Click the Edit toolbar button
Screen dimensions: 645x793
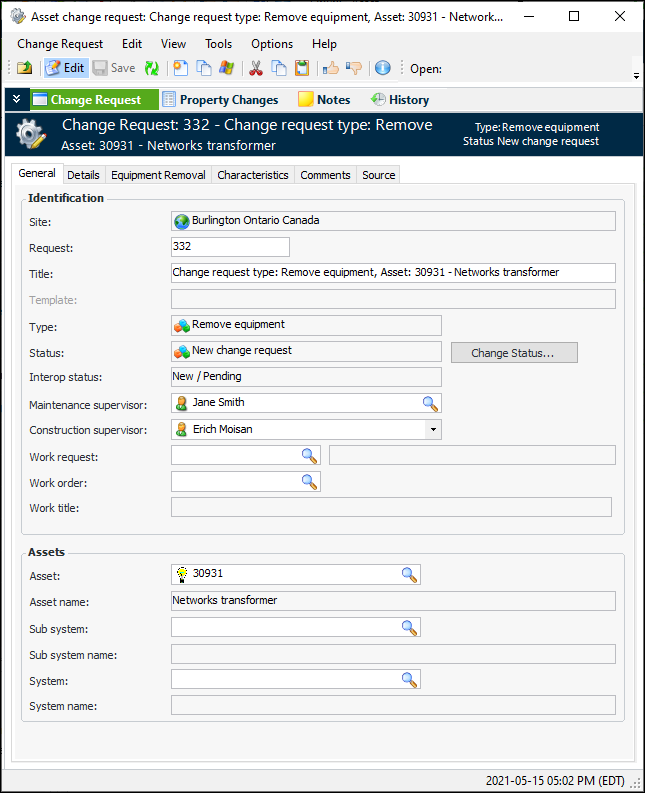(x=66, y=68)
